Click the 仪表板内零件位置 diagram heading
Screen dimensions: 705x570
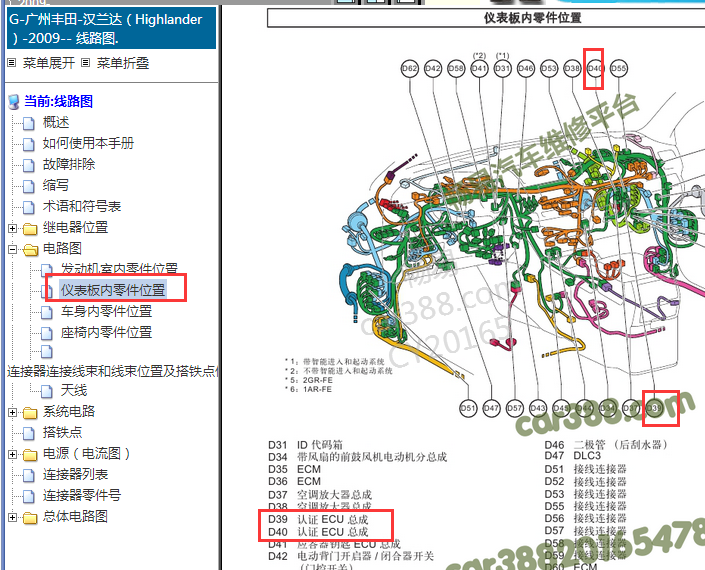532,18
